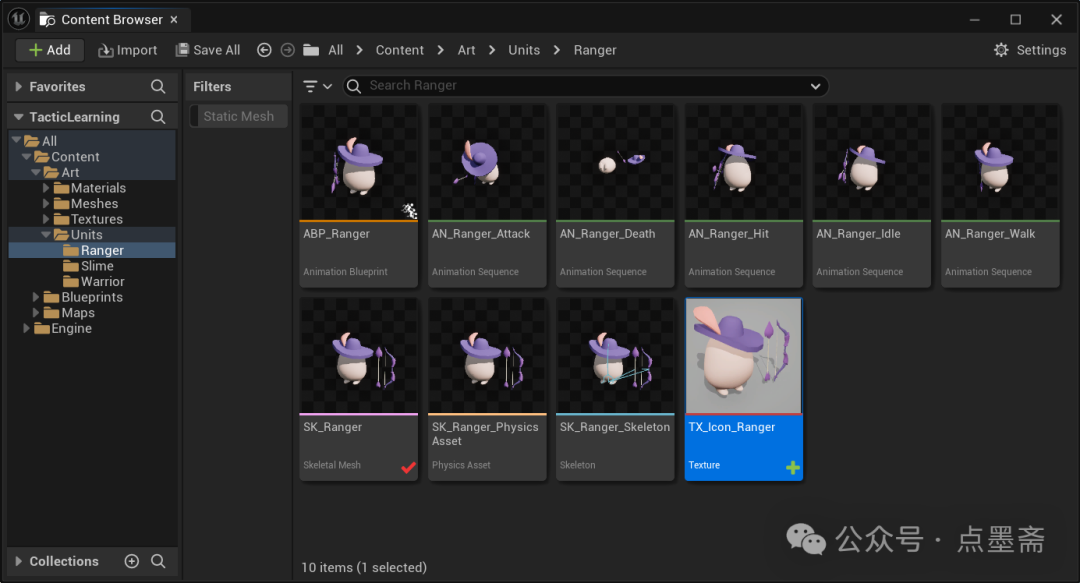Select the ABP_Ranger asset thumbnail
This screenshot has width=1080, height=583.
pos(359,163)
